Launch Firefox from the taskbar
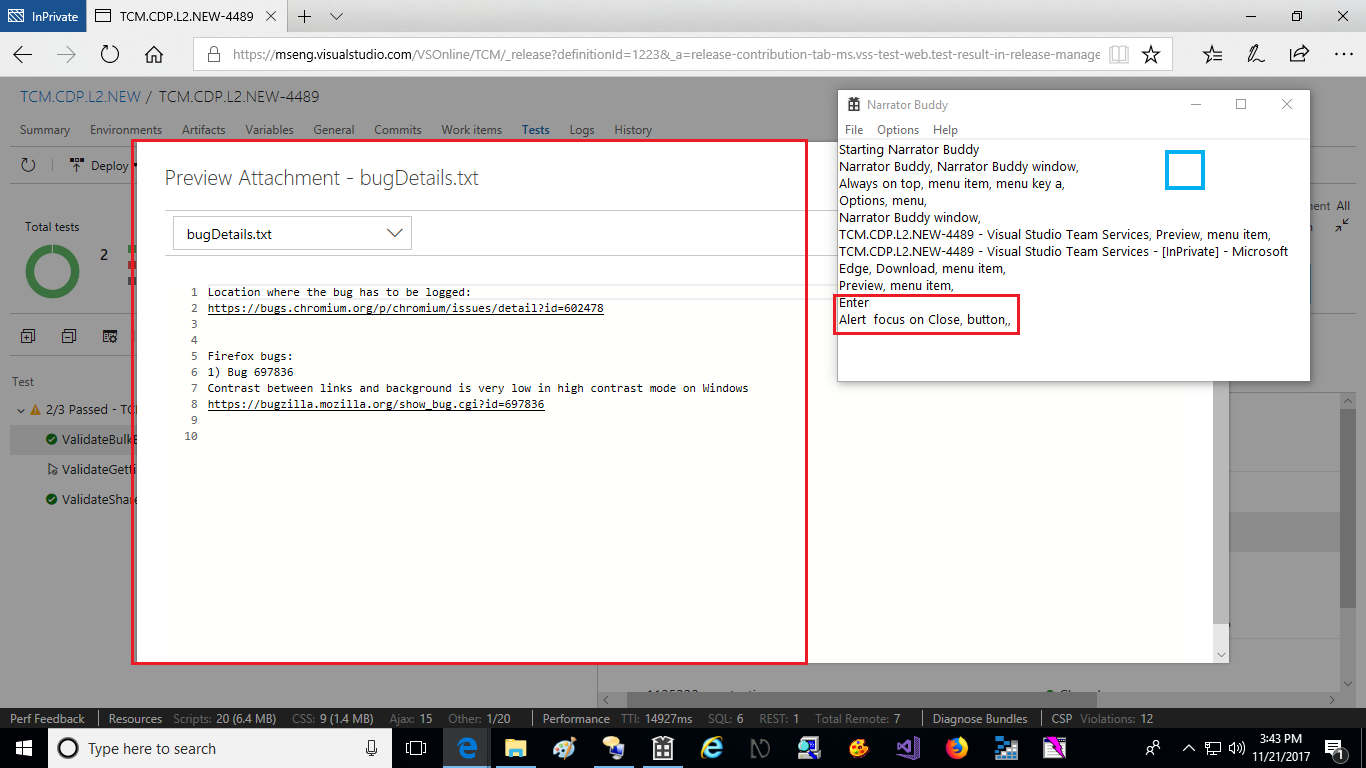Image resolution: width=1366 pixels, height=768 pixels. (x=956, y=747)
